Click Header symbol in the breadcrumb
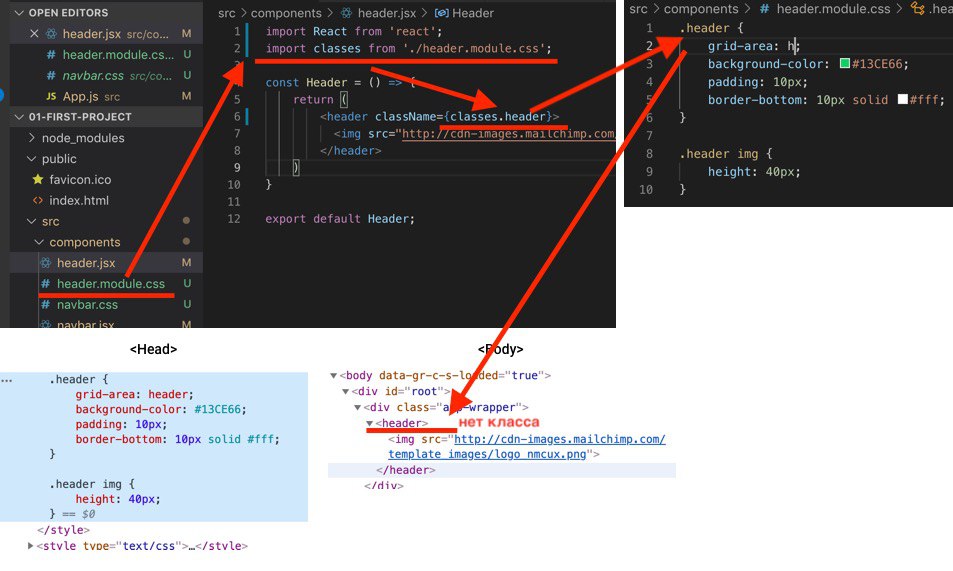The image size is (953, 571). pyautogui.click(x=473, y=13)
